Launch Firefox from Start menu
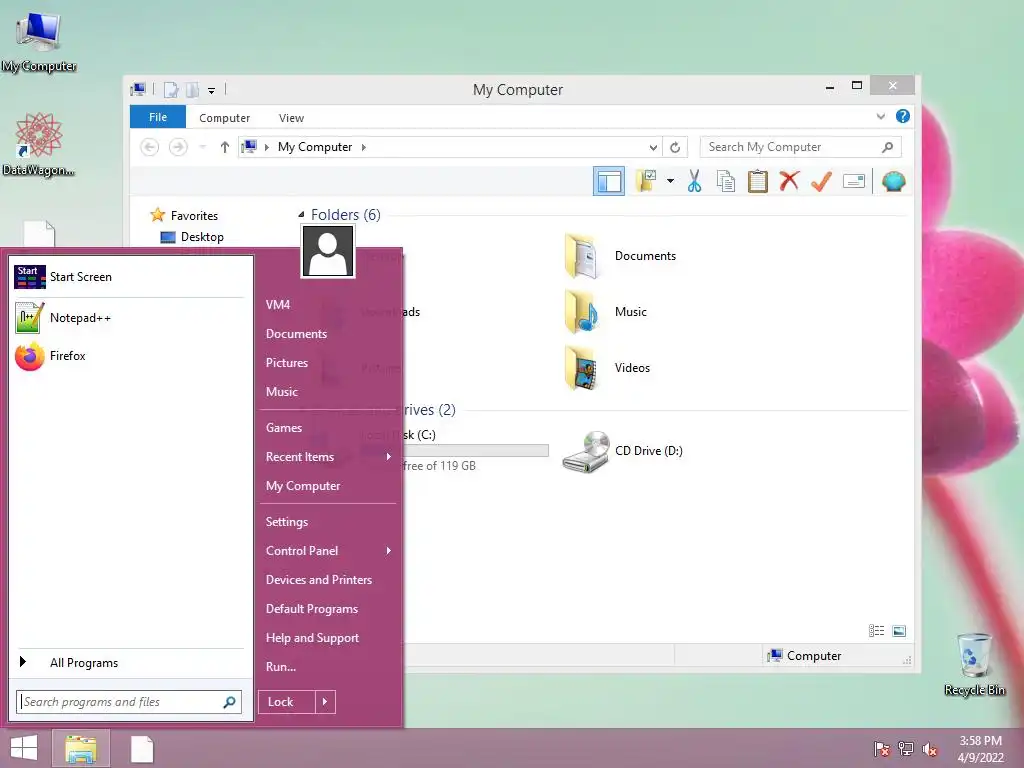Viewport: 1024px width, 768px height. coord(129,356)
